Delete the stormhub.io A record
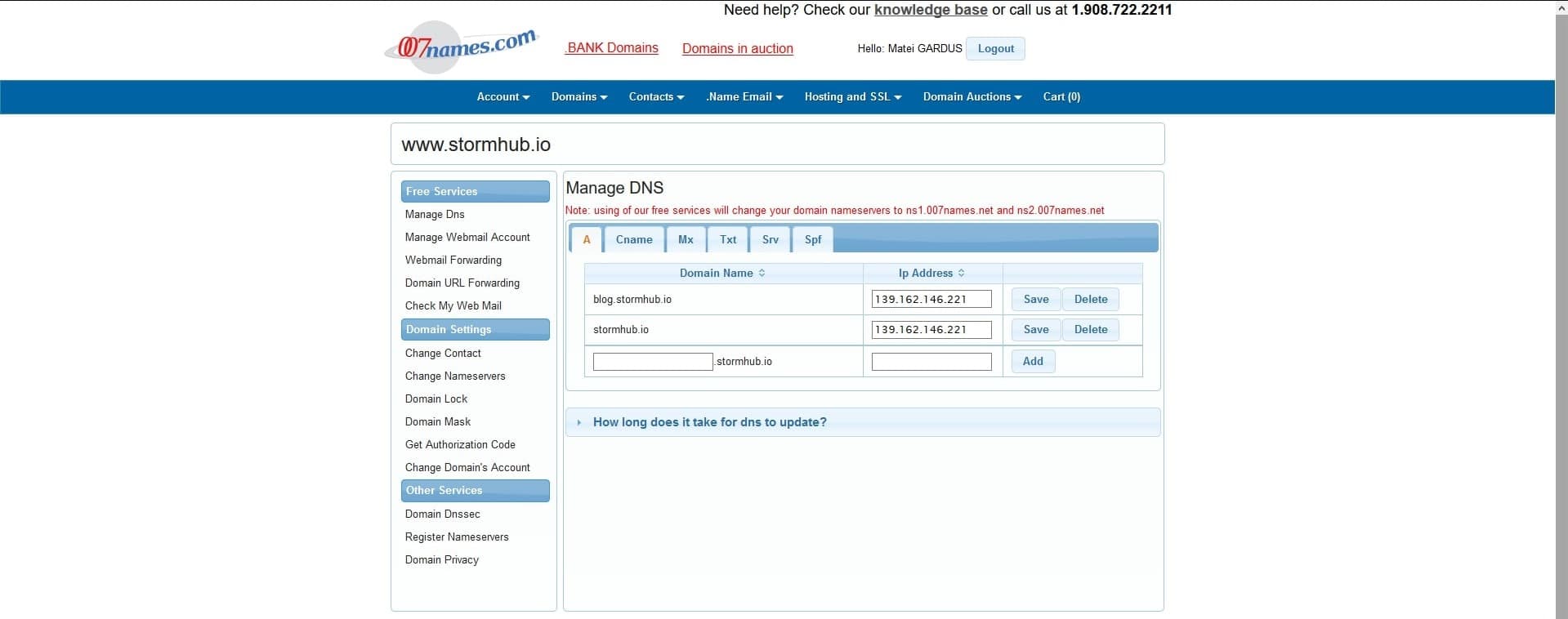 tap(1091, 329)
